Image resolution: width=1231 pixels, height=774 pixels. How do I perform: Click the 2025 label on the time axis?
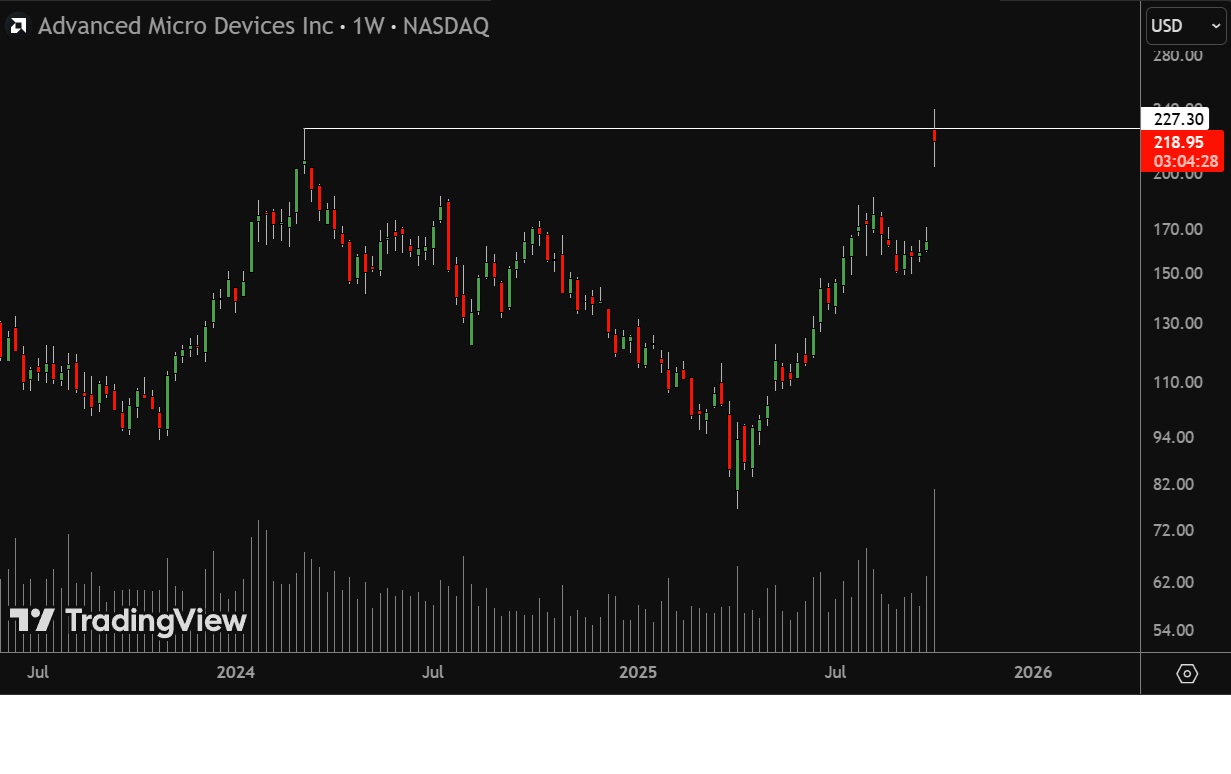[638, 672]
